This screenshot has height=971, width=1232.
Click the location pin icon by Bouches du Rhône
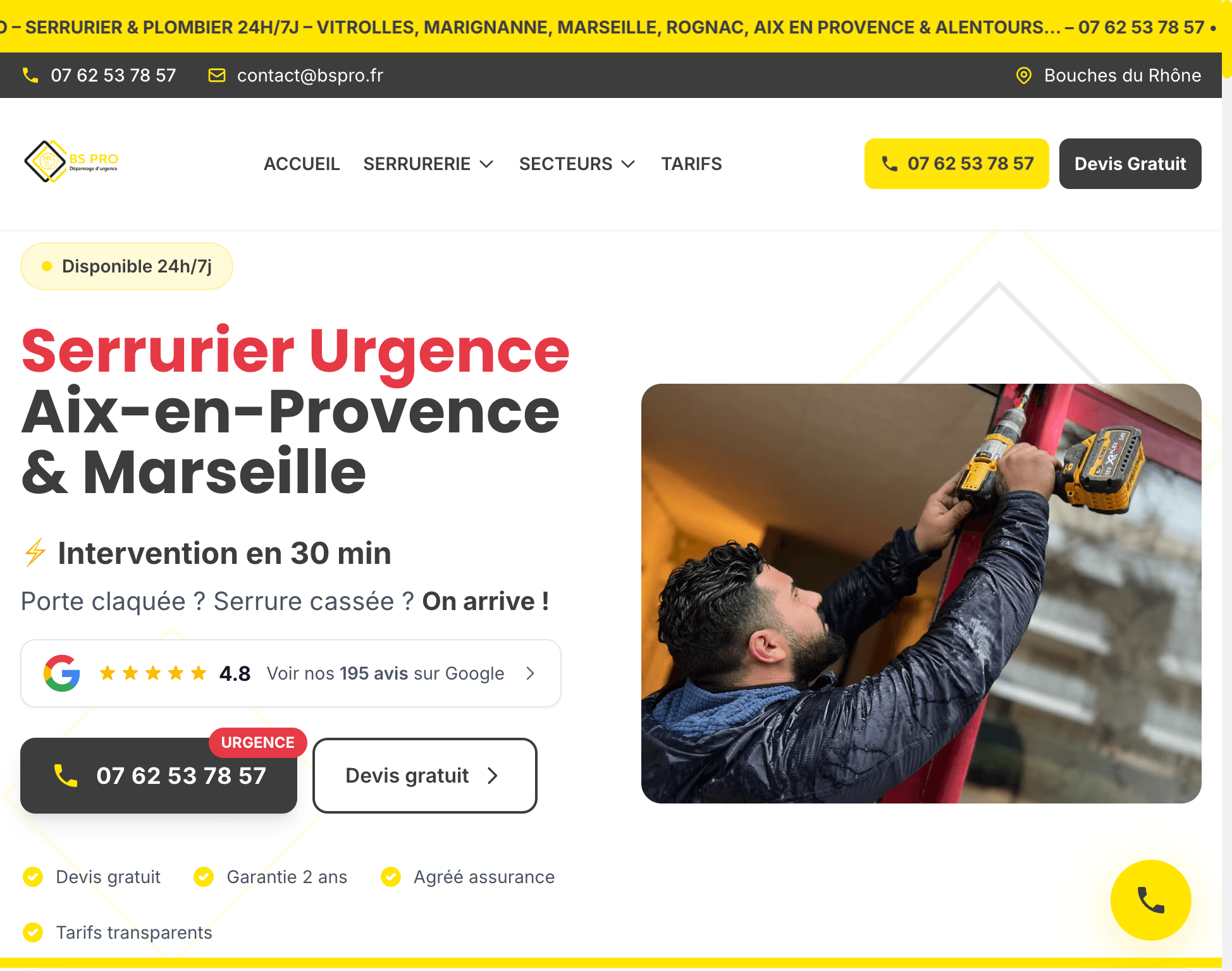pyautogui.click(x=1023, y=75)
